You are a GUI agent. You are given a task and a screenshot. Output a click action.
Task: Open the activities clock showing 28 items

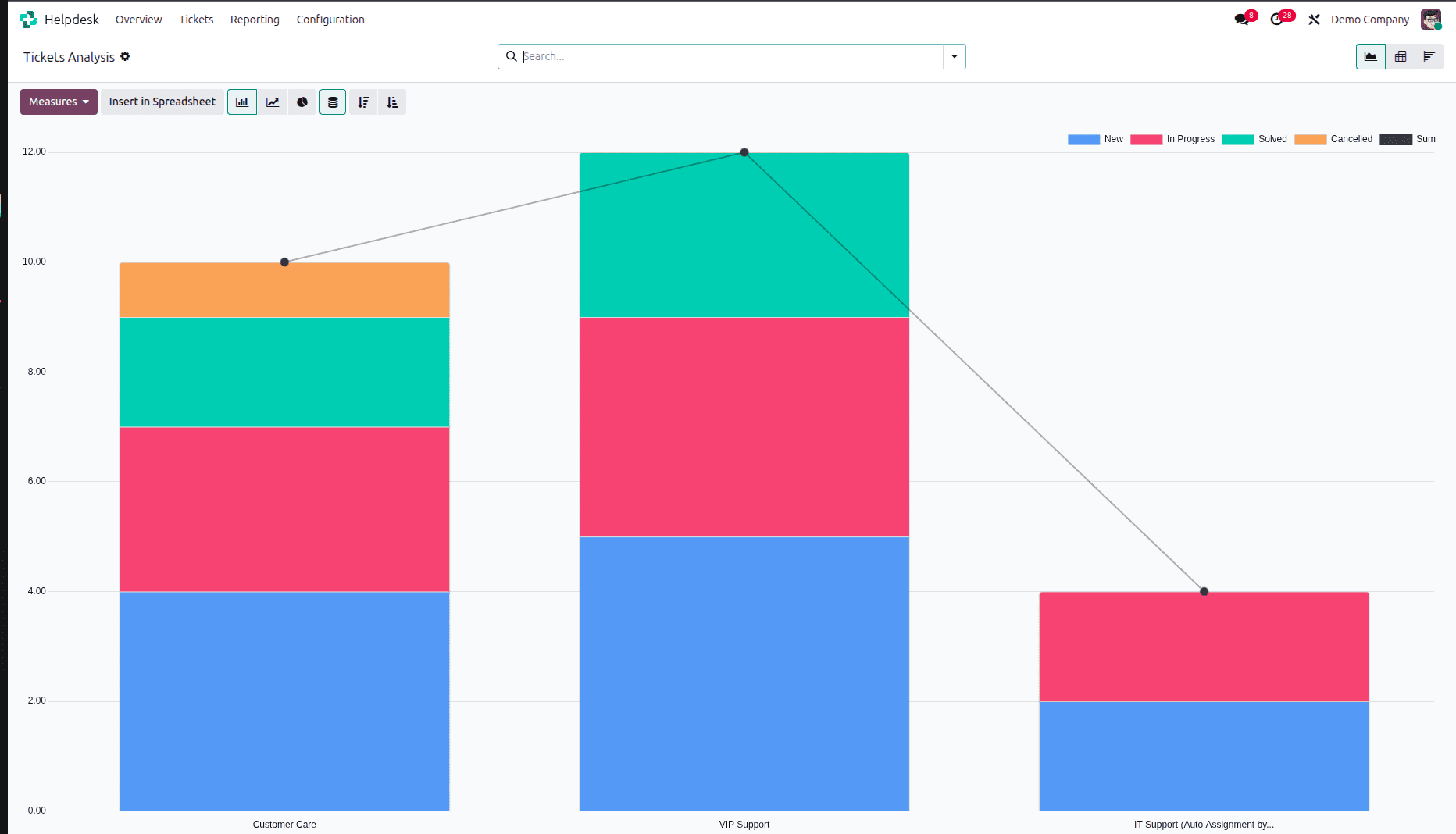point(1279,19)
